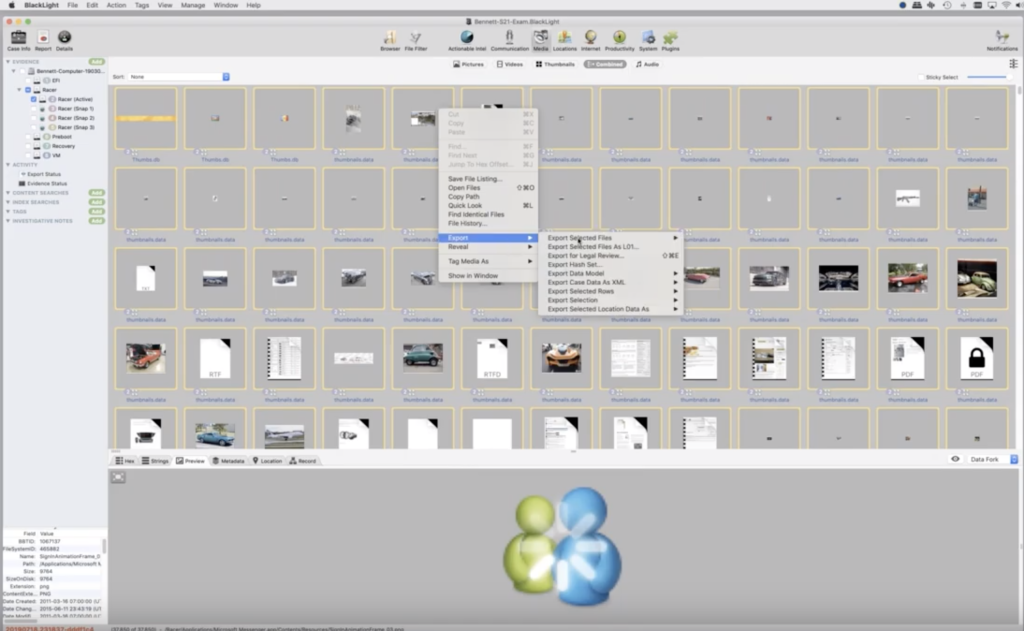1024x631 pixels.
Task: Open the Actionable Intel view
Action: [467, 37]
